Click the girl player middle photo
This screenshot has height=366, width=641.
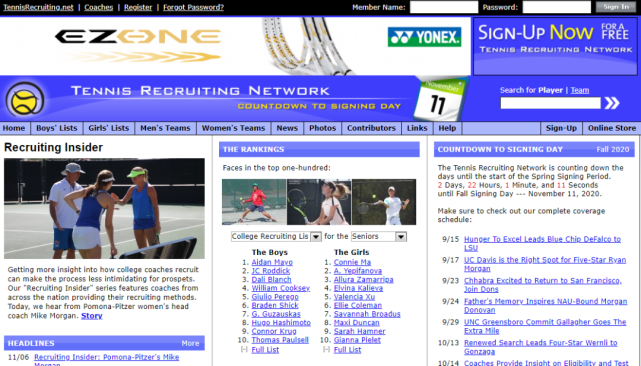click(x=319, y=202)
